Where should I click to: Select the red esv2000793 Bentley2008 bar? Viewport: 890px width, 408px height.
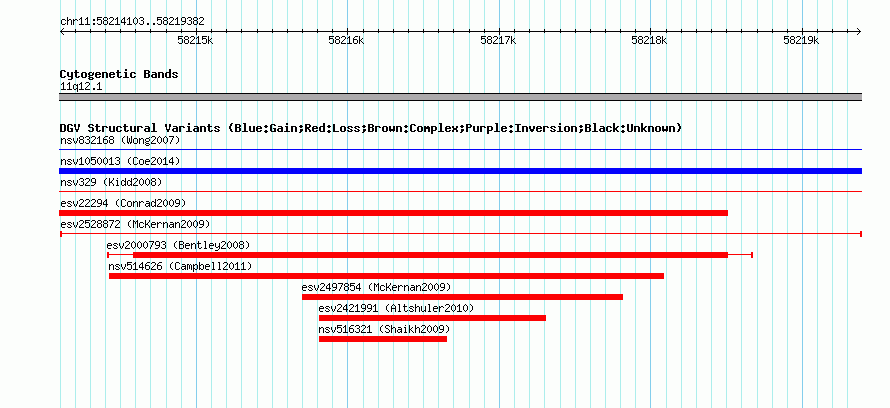[x=430, y=255]
